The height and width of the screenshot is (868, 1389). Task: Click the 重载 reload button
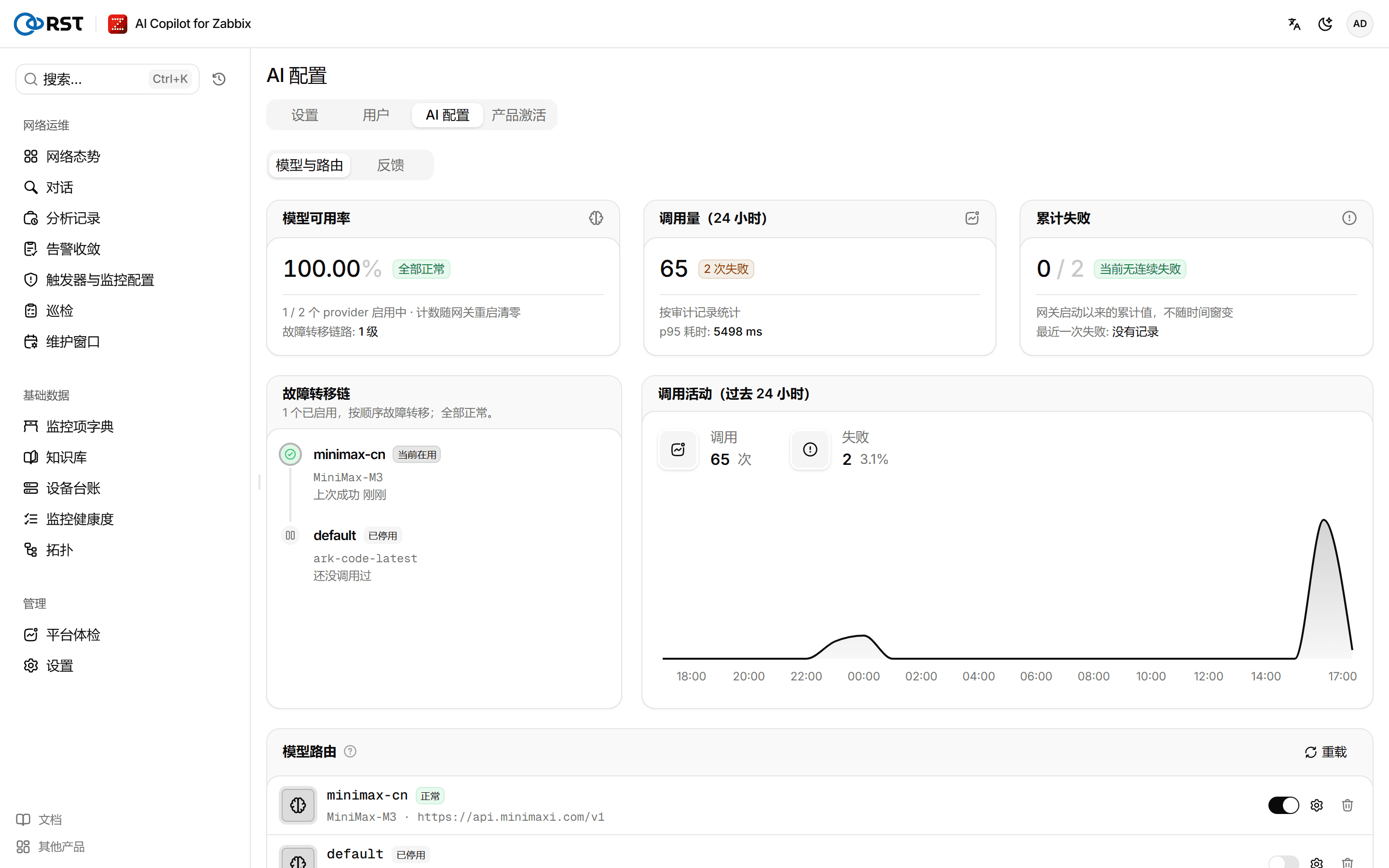[1325, 752]
